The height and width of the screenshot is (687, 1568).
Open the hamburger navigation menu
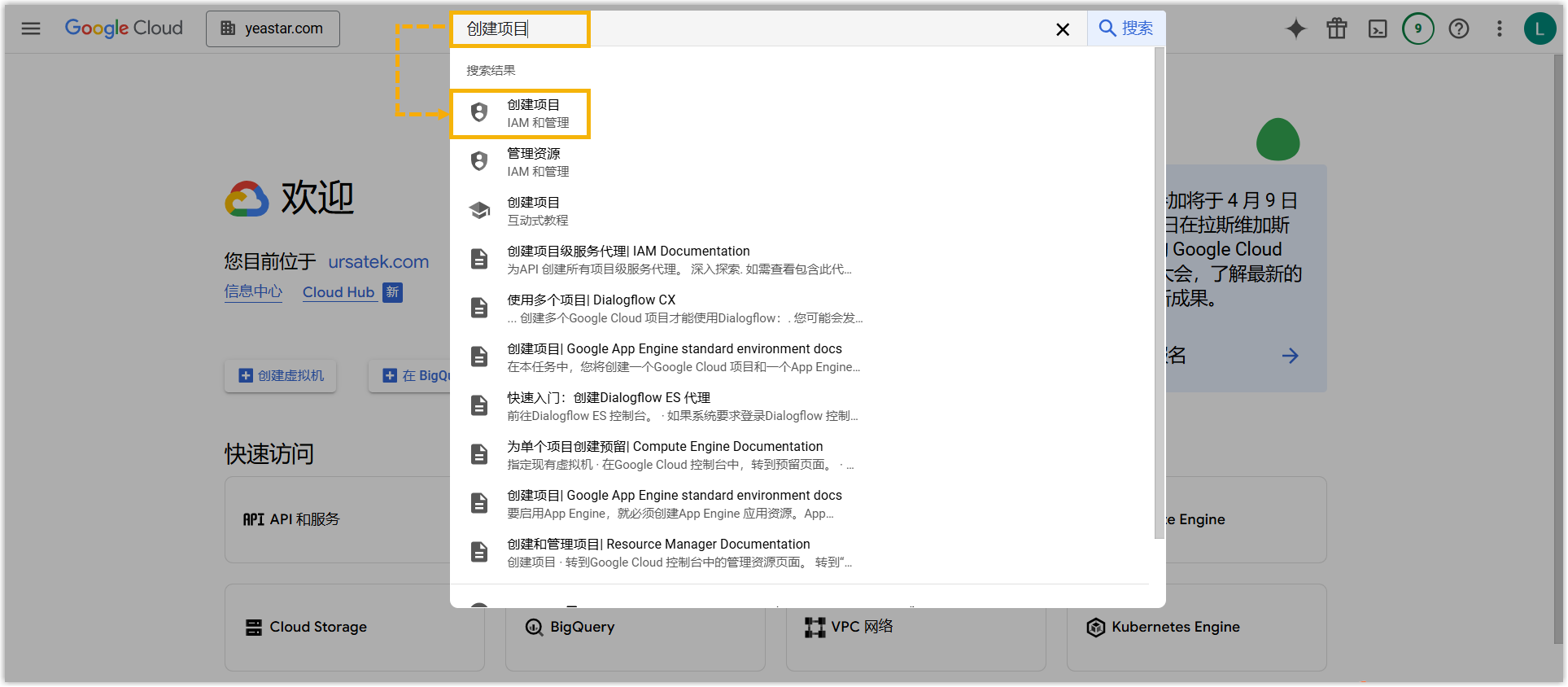[x=31, y=29]
